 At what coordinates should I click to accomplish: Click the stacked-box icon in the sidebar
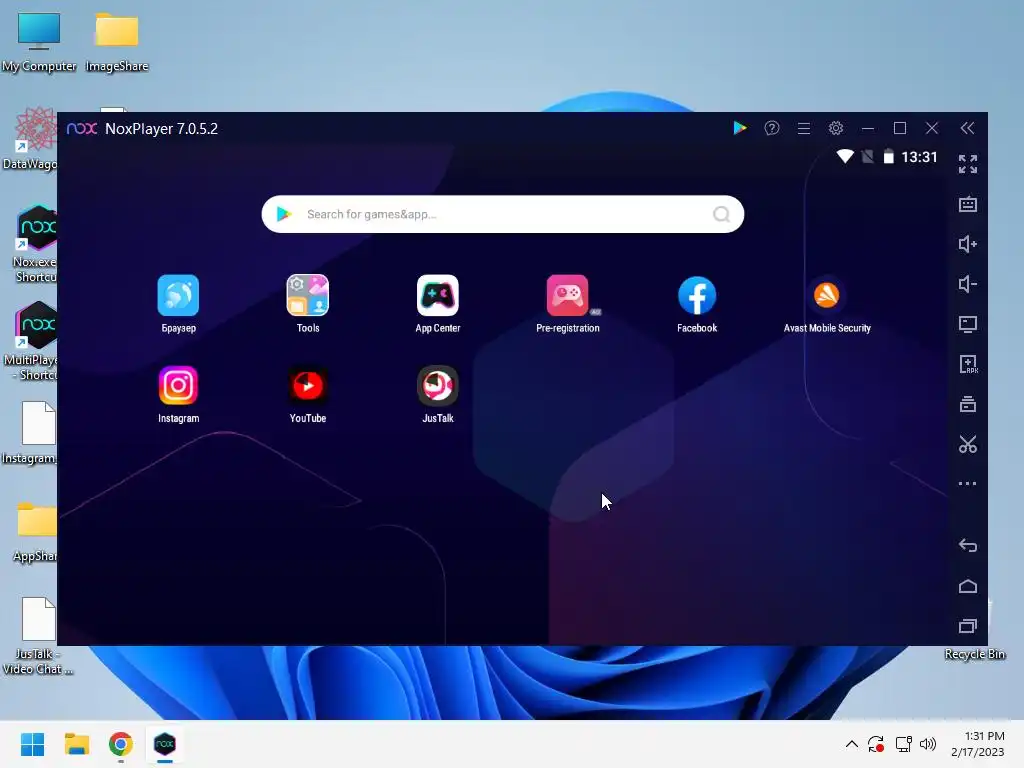click(x=968, y=404)
